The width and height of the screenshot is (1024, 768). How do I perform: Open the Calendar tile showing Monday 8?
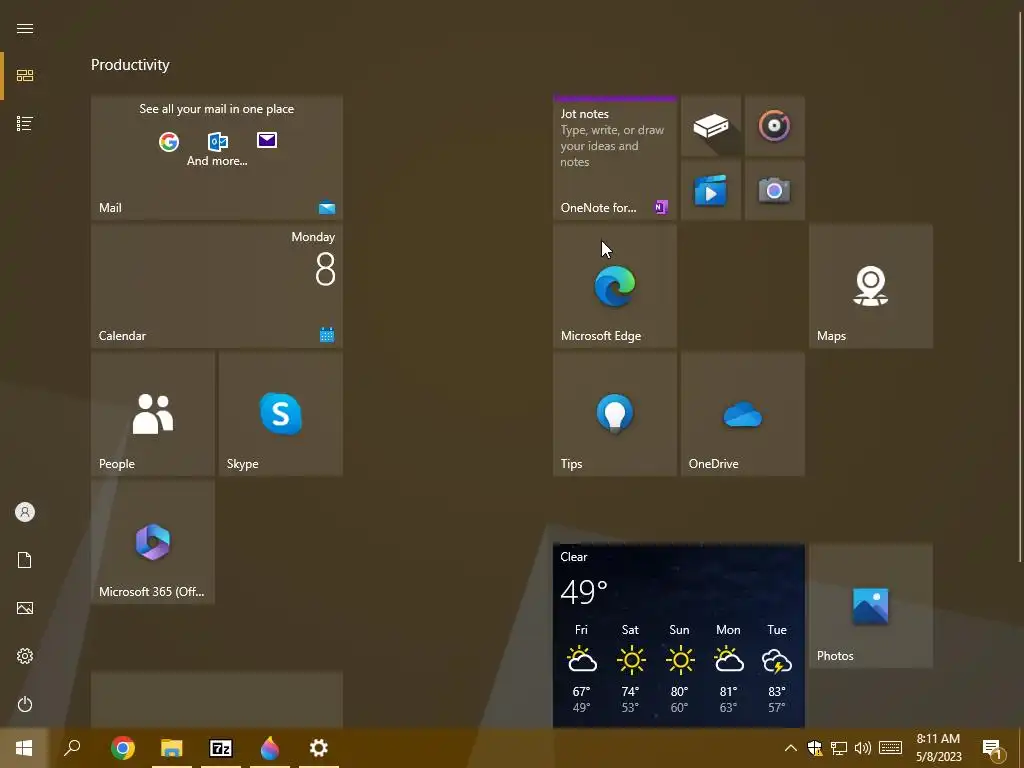pyautogui.click(x=217, y=285)
